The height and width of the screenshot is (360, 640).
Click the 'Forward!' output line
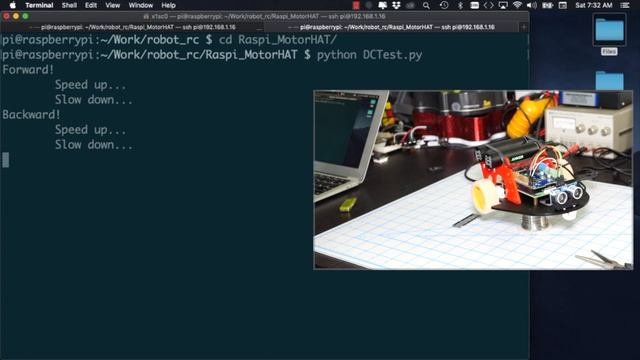28,70
